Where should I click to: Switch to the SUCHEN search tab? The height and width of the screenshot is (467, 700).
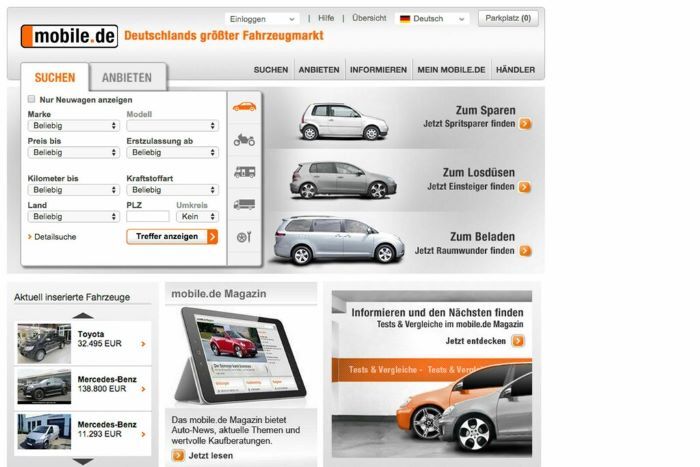pos(55,78)
